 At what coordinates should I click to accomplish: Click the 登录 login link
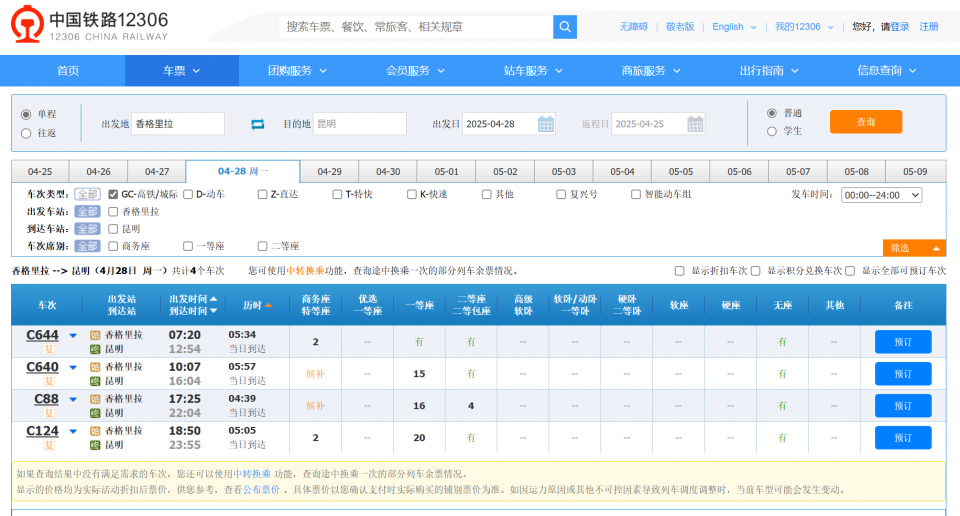899,27
